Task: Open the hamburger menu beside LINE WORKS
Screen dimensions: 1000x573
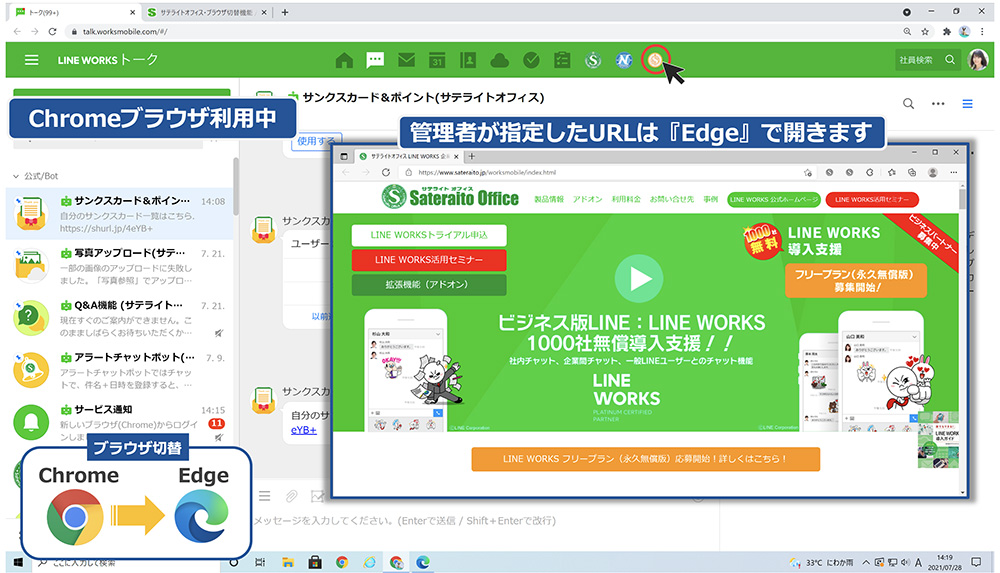Action: 32,60
